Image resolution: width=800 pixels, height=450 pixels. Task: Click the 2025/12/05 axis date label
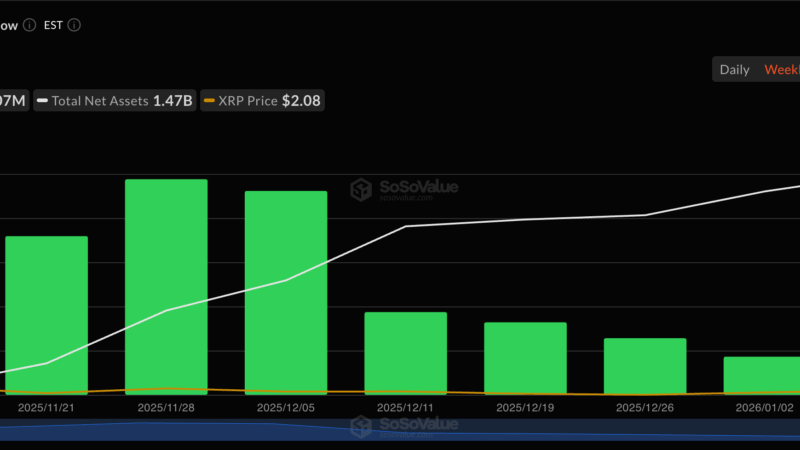pos(286,408)
